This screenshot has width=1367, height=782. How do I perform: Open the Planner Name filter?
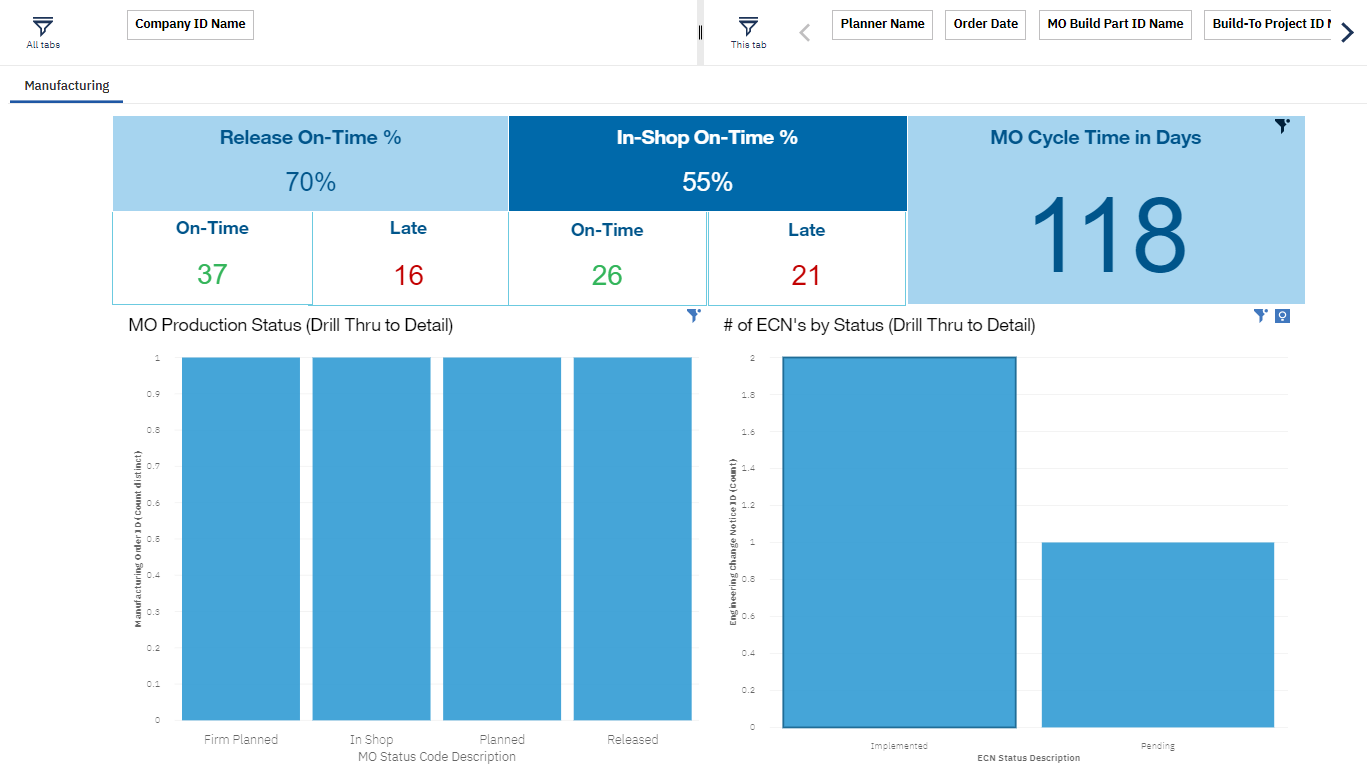coord(882,25)
